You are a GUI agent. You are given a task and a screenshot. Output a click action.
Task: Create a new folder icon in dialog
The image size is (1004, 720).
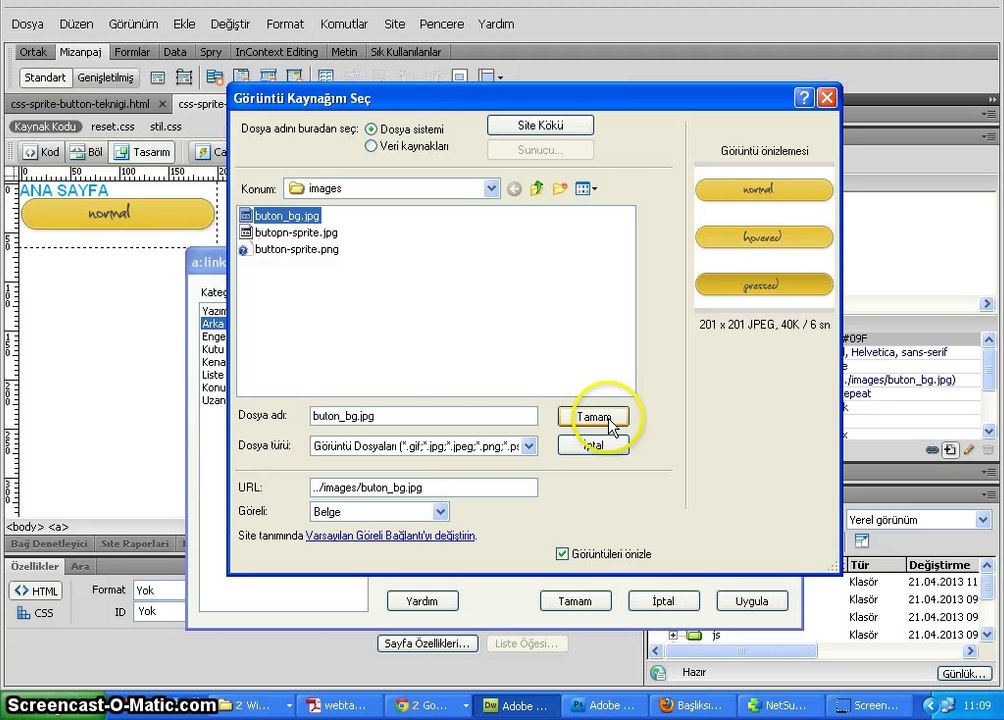click(560, 188)
